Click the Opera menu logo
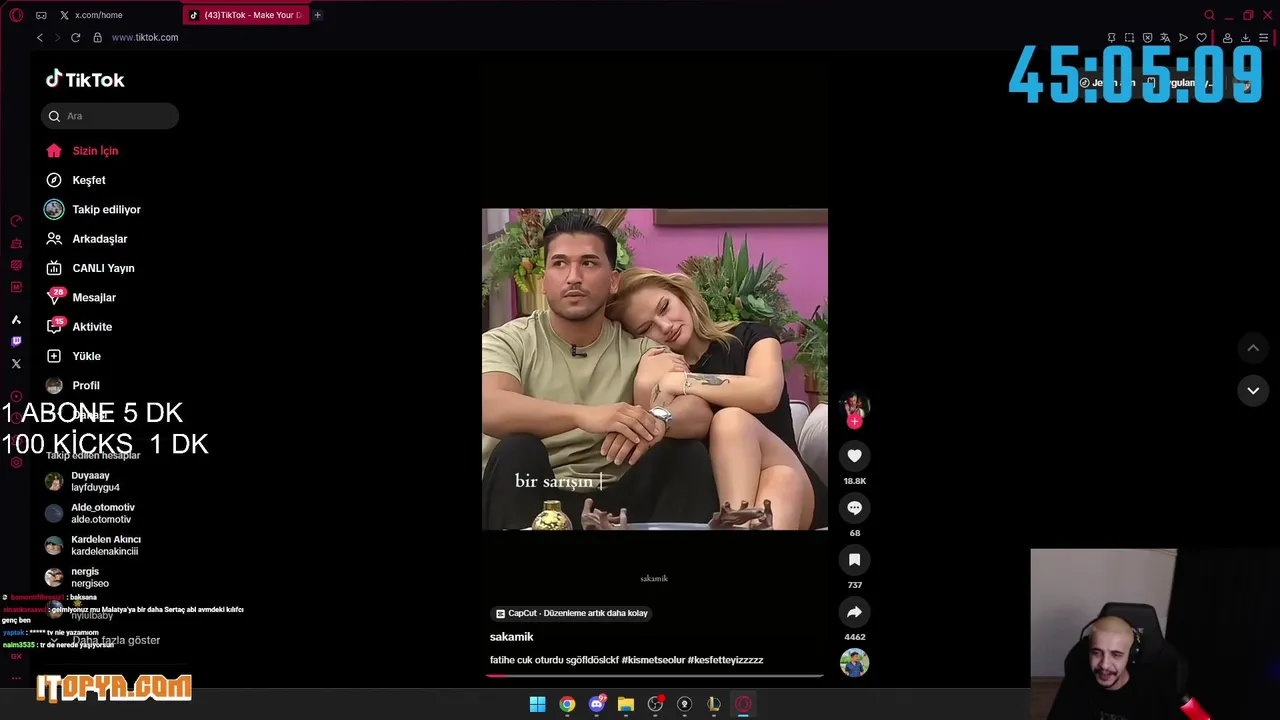This screenshot has width=1280, height=720. [x=16, y=15]
